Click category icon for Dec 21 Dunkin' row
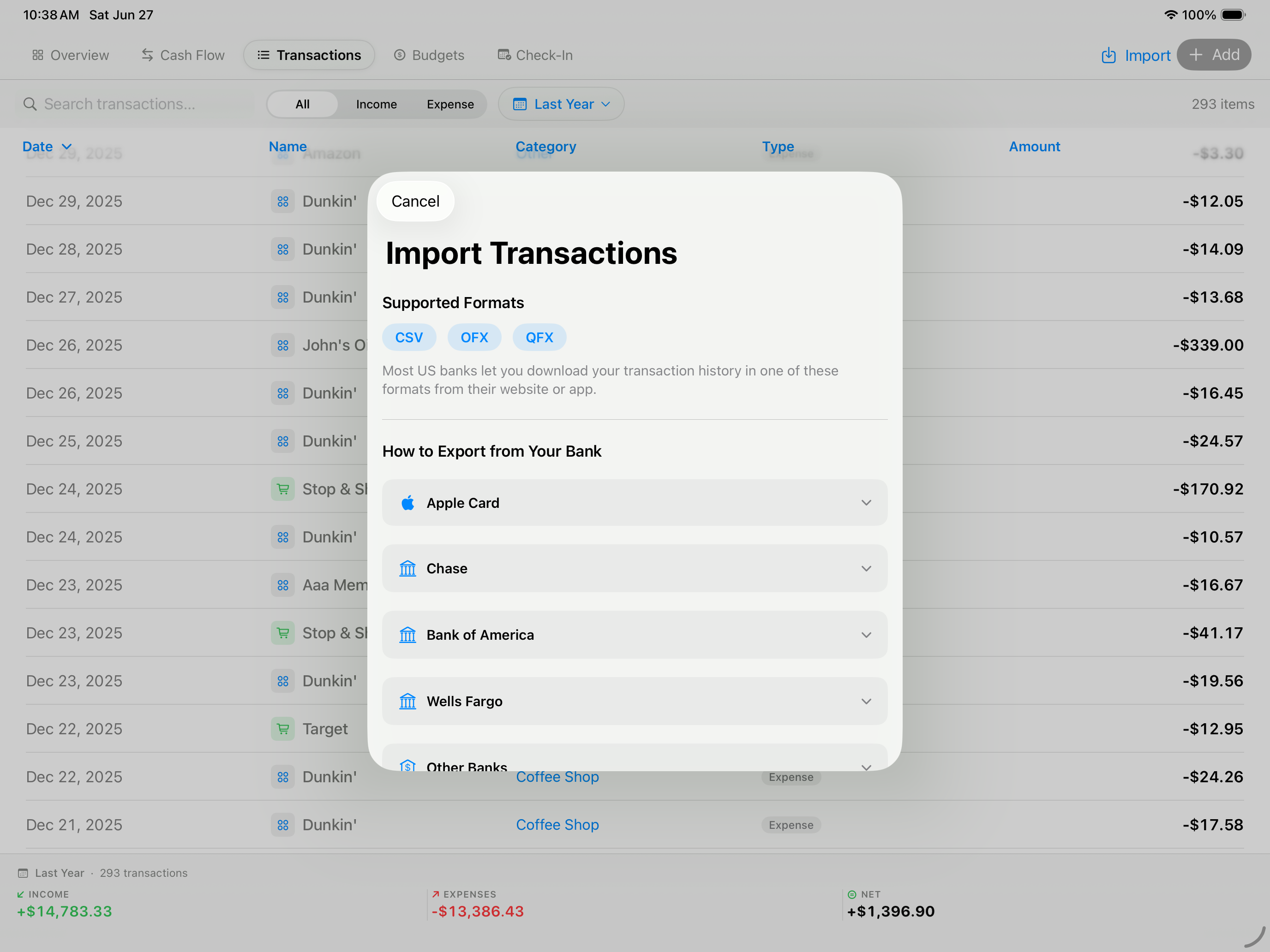Screen dimensions: 1270x952 tap(282, 825)
